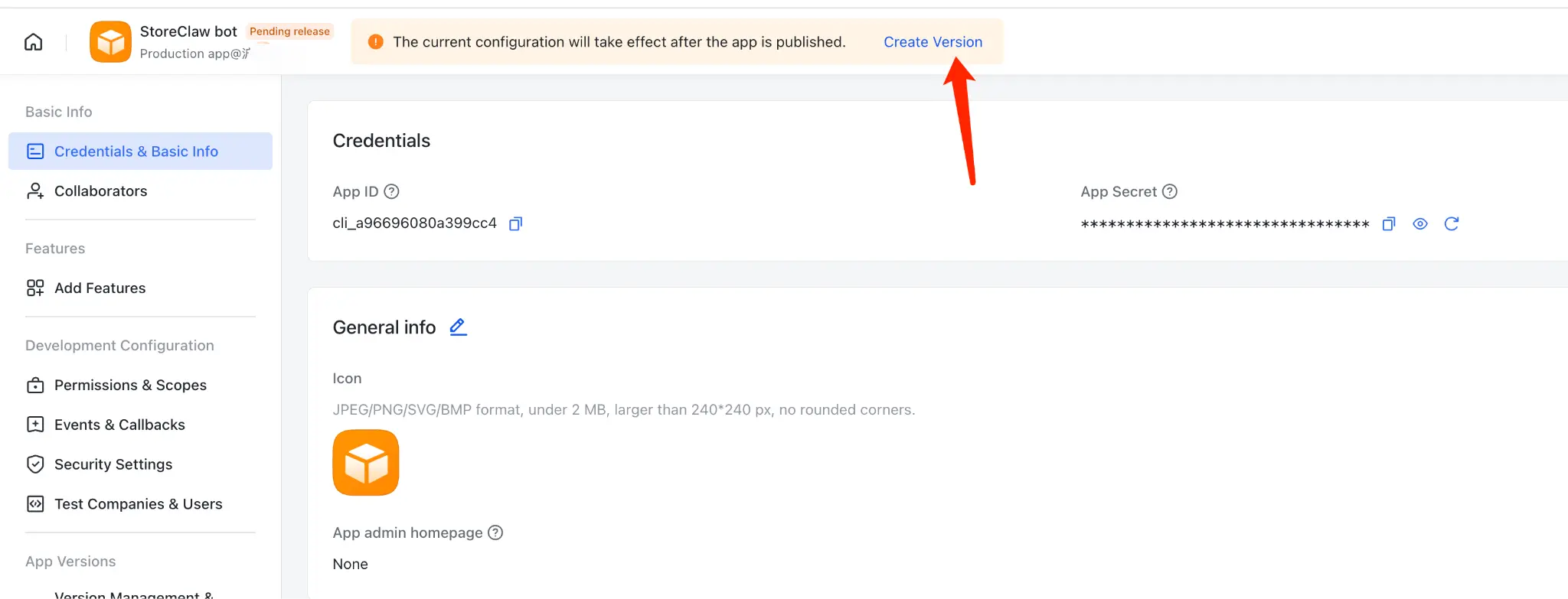Reveal the App Secret with eye icon

point(1420,223)
